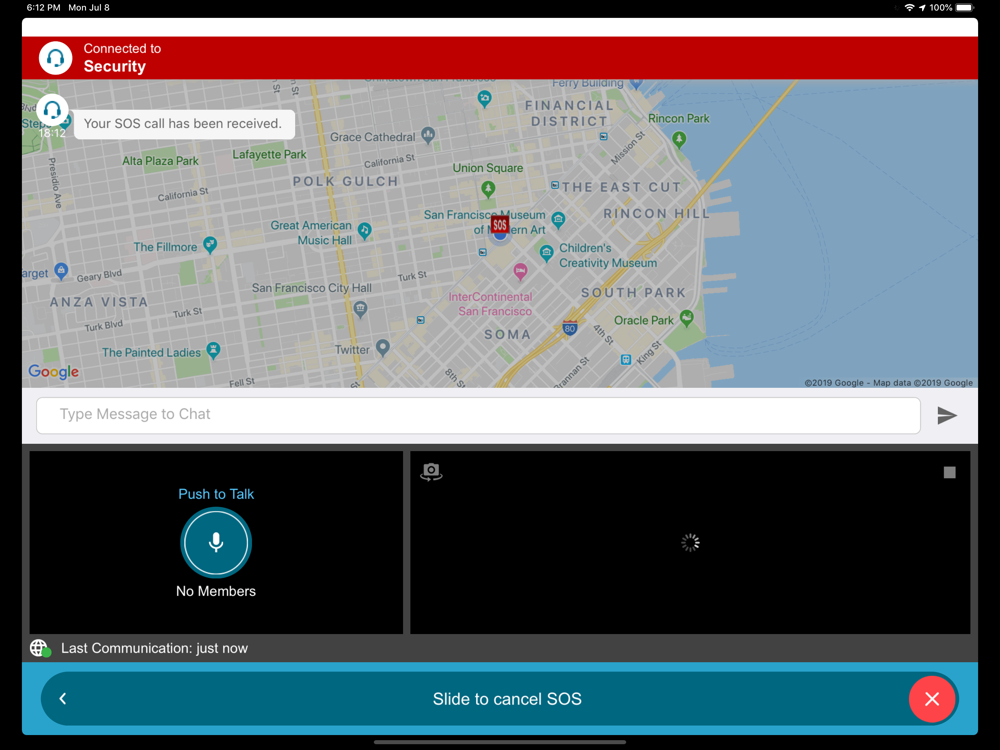The width and height of the screenshot is (1000, 750).
Task: Click the 'Connected to Security' banner text
Action: [x=122, y=58]
